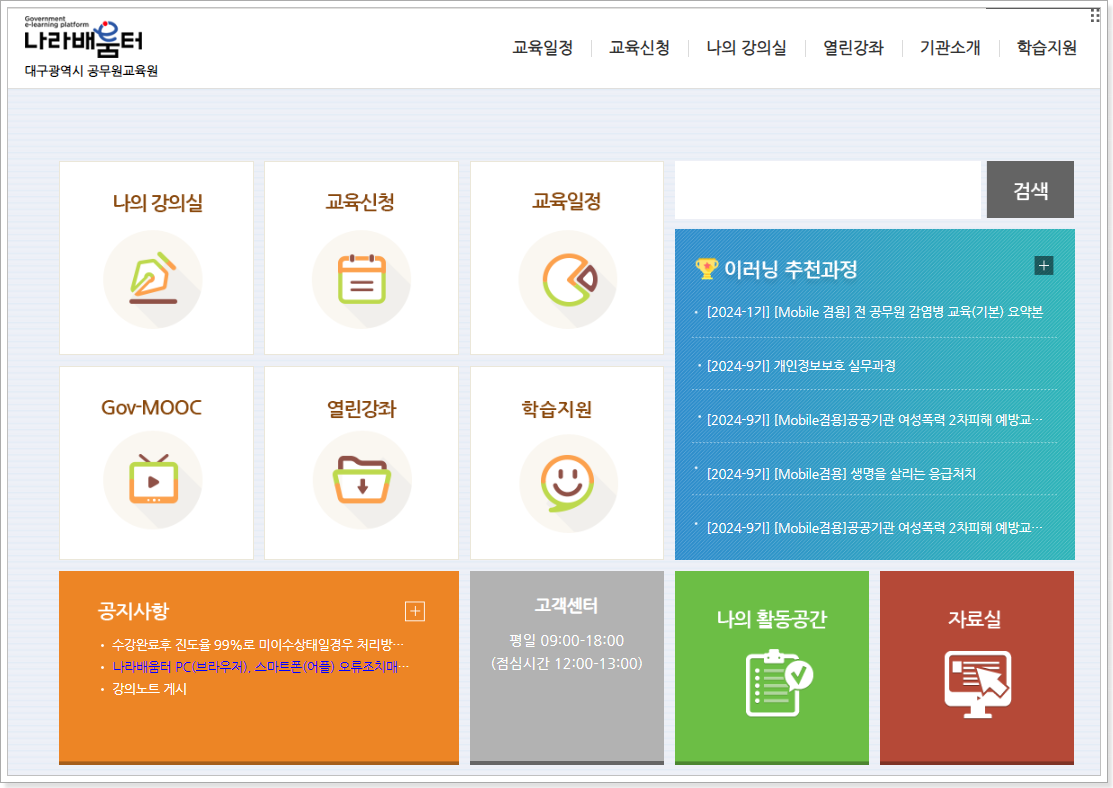Viewport: 1113px width, 788px height.
Task: Click the 교육일정 pie chart icon
Action: click(x=567, y=278)
